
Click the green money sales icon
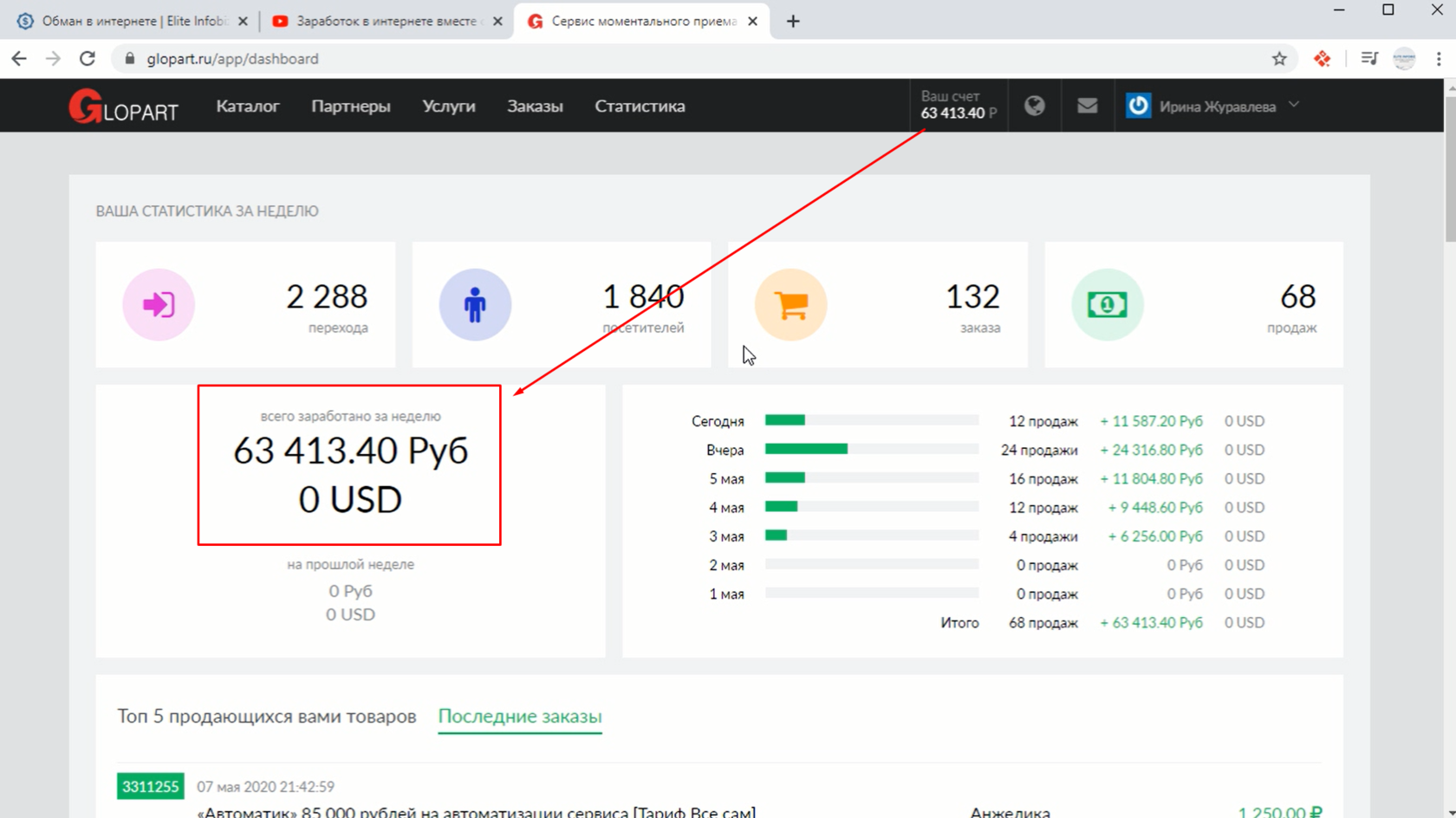coord(1107,304)
